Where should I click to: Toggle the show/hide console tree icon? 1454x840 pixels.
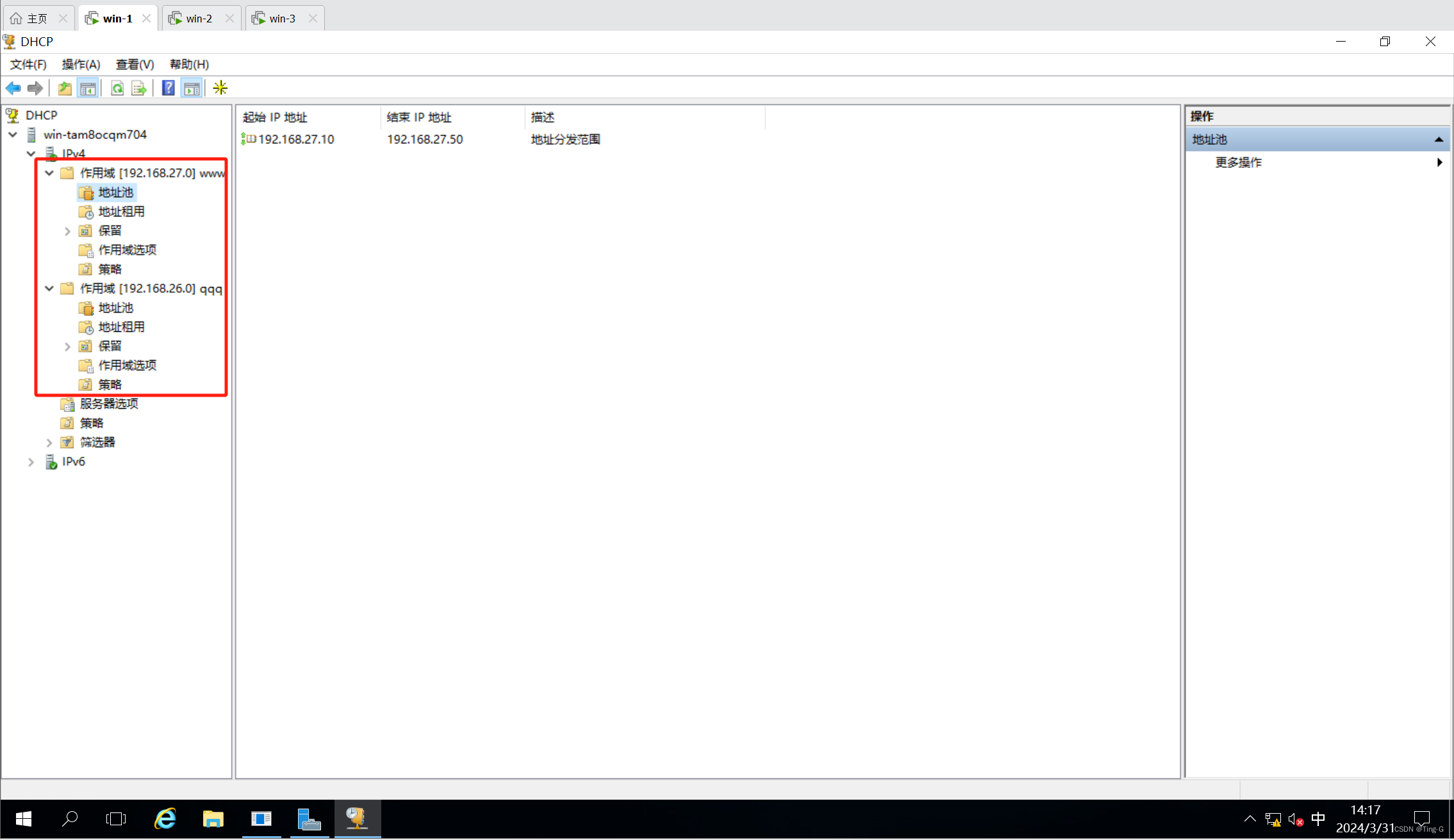(88, 88)
